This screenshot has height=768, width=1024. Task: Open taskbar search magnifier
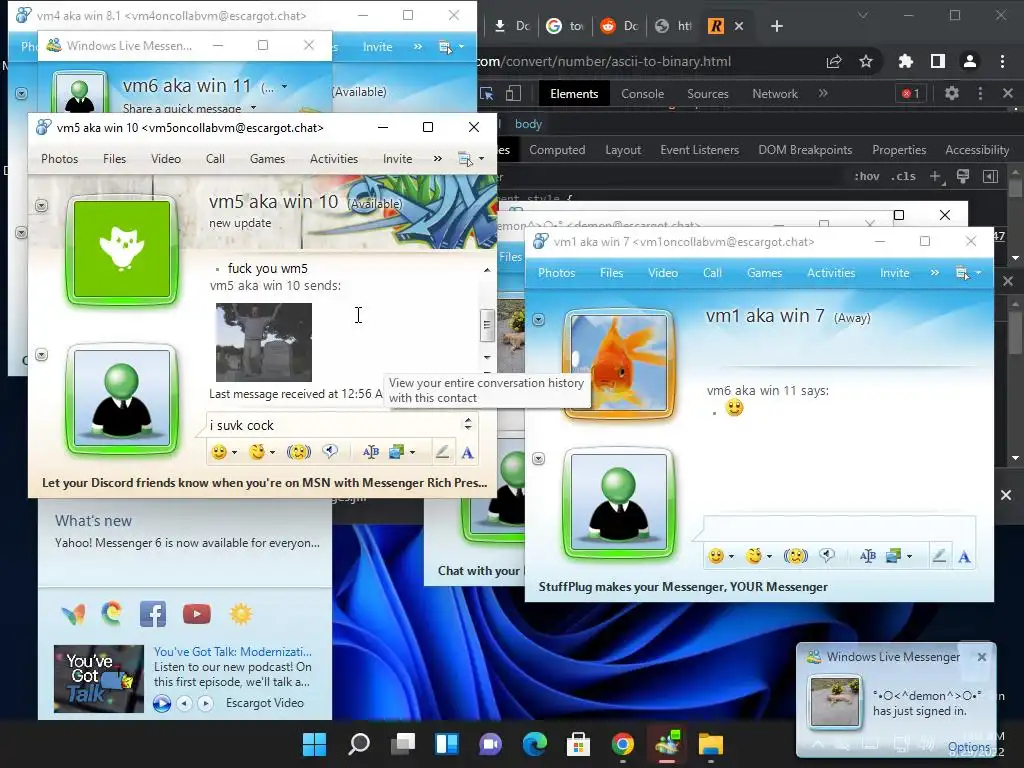tap(359, 744)
